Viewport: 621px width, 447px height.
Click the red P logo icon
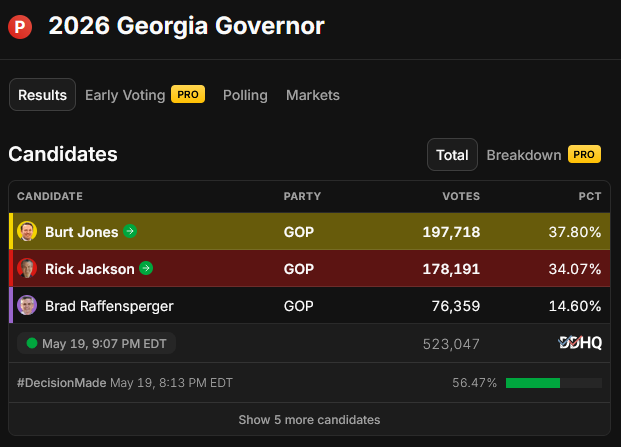[20, 27]
